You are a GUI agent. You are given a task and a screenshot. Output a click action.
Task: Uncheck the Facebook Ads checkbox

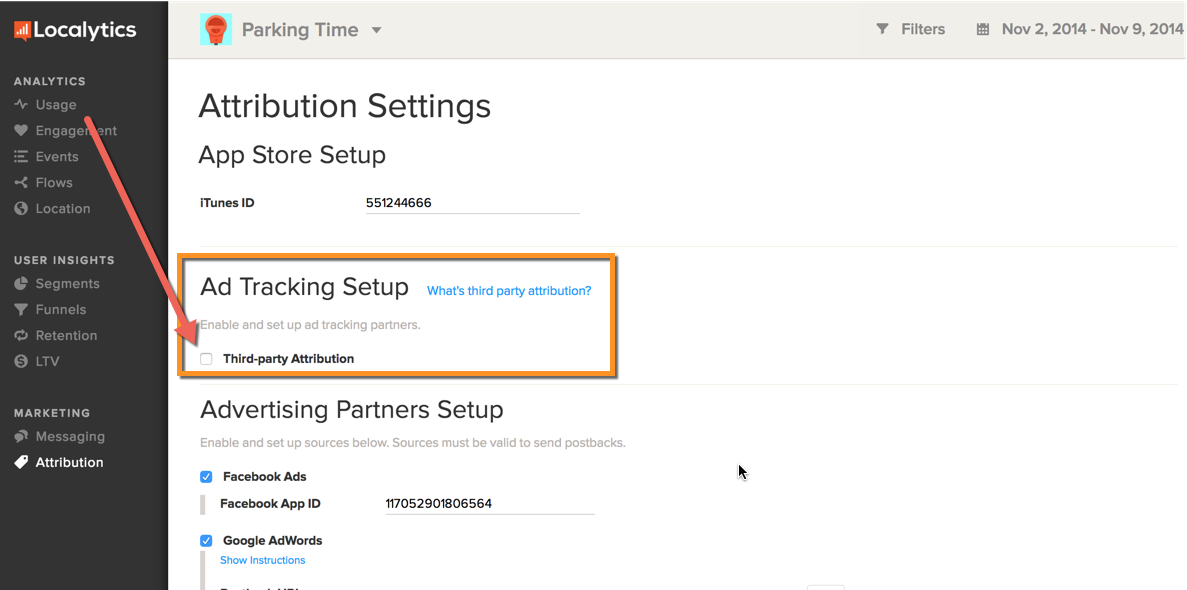point(206,476)
